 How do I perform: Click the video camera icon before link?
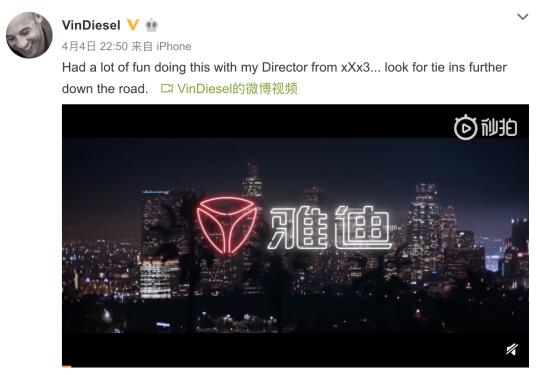coord(167,89)
